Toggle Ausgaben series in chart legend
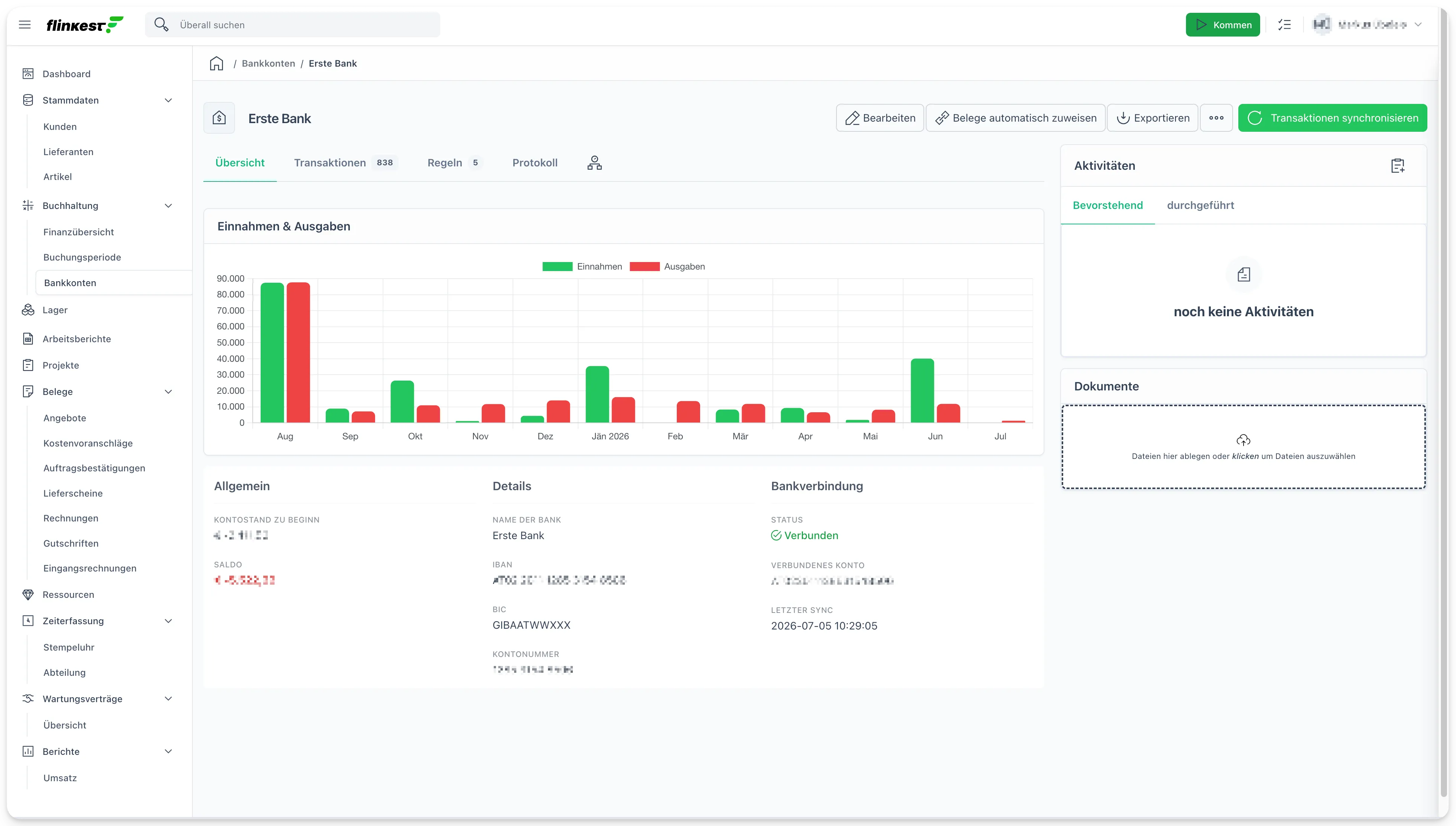1456x826 pixels. point(667,267)
